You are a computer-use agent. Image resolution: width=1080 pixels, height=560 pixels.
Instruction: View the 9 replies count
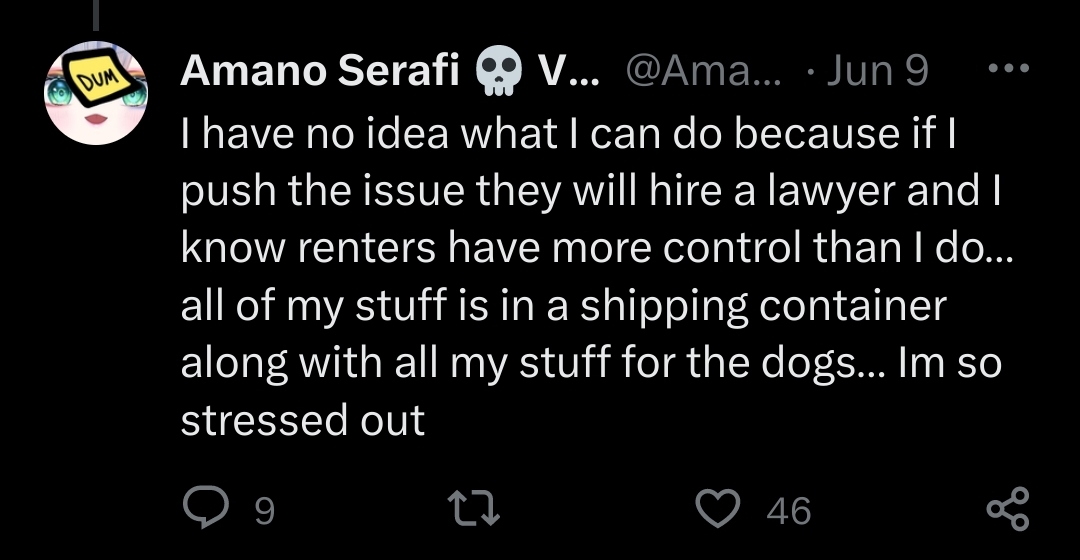(x=264, y=511)
